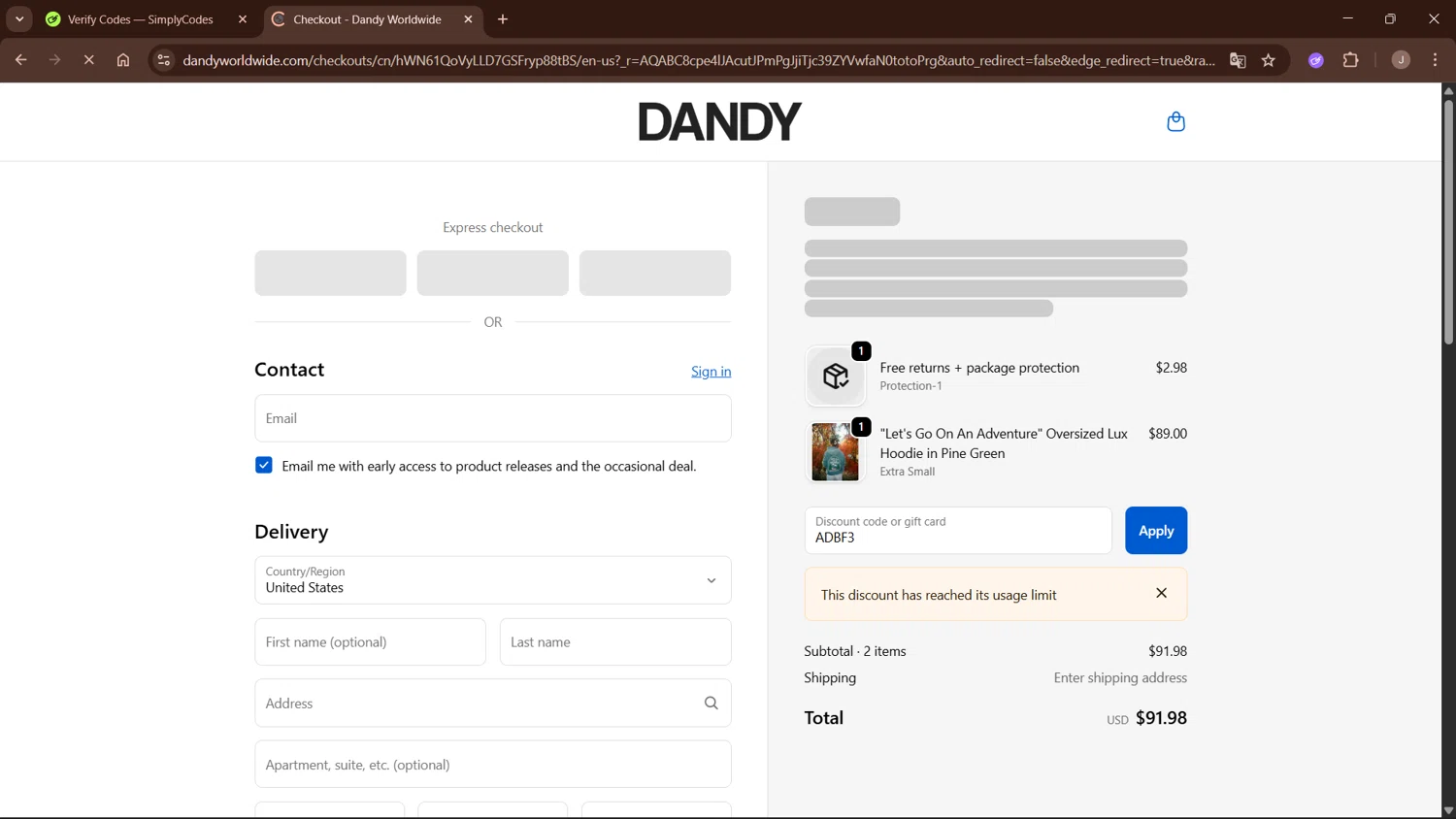Click the third express checkout placeholder button
Viewport: 1456px width, 819px height.
[x=655, y=273]
